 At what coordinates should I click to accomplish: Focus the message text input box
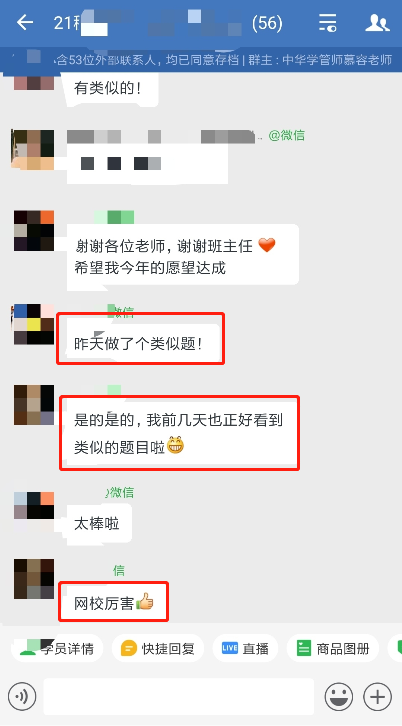click(x=179, y=696)
